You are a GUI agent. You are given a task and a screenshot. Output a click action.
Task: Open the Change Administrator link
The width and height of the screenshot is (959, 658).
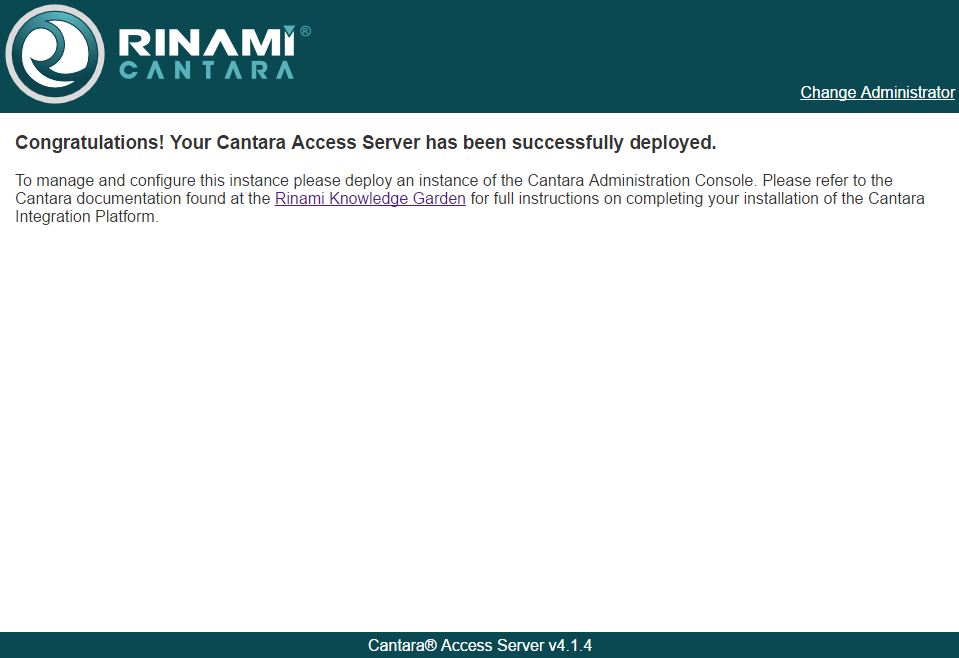point(877,92)
